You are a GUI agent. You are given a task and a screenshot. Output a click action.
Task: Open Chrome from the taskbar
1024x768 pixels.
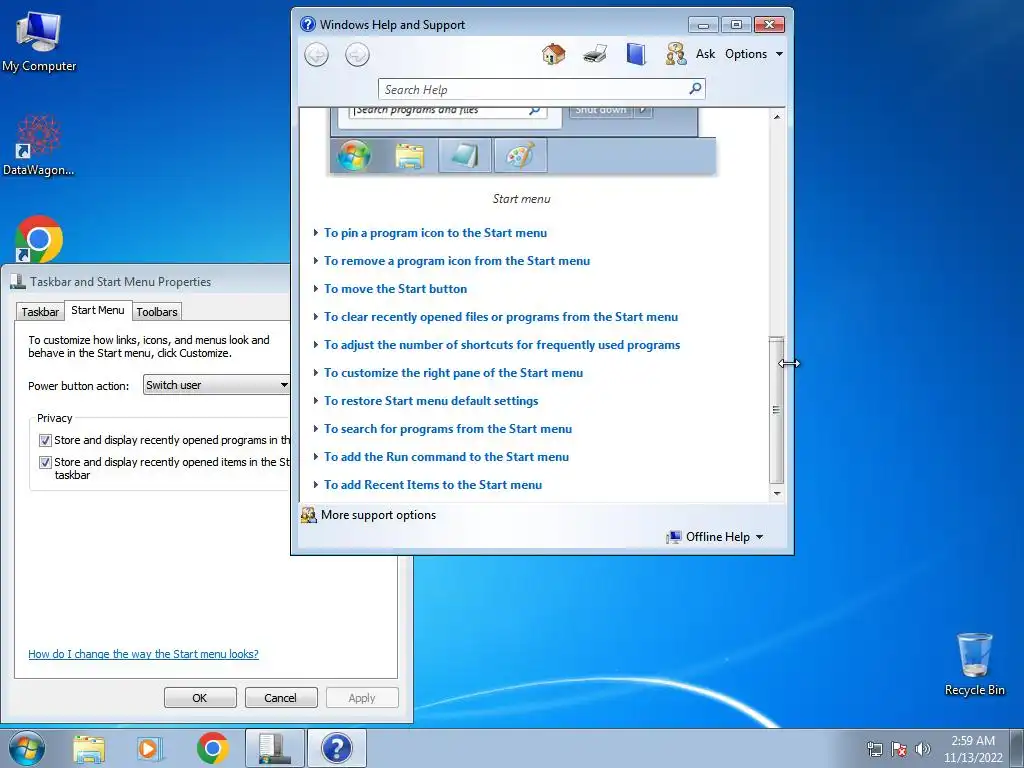212,748
